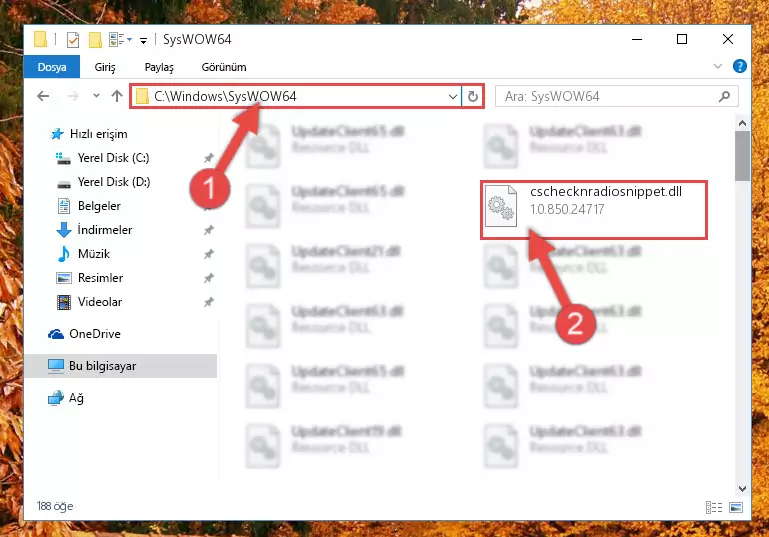The image size is (769, 537).
Task: Click file version text 1.0.850.24717
Action: pyautogui.click(x=567, y=209)
